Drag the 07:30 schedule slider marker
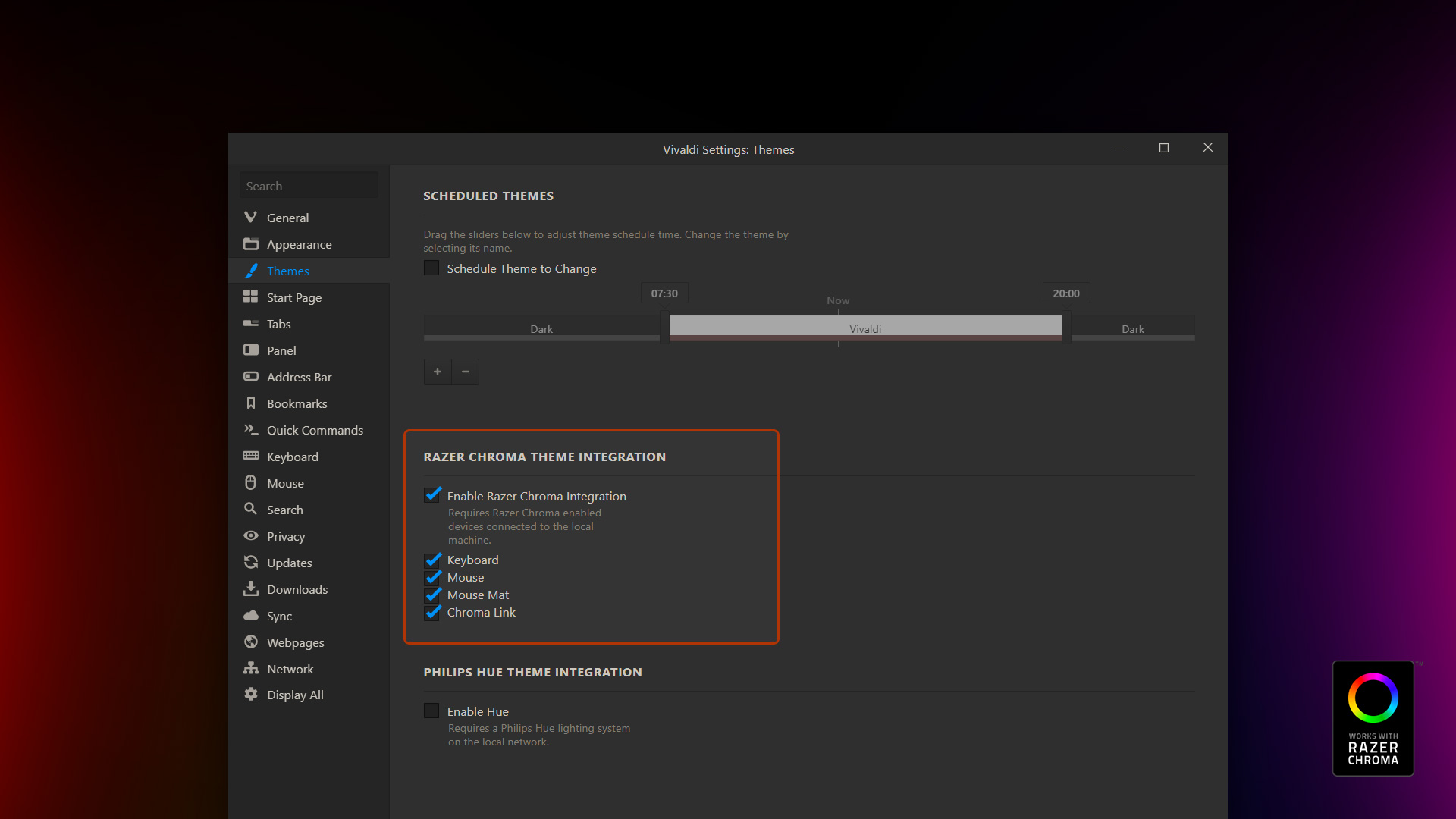1456x819 pixels. coord(664,328)
